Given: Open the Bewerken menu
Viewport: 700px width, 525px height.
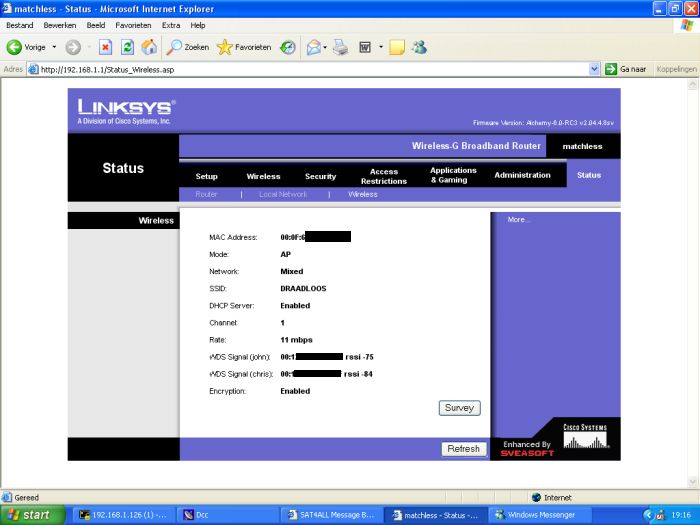Looking at the screenshot, I should 60,25.
